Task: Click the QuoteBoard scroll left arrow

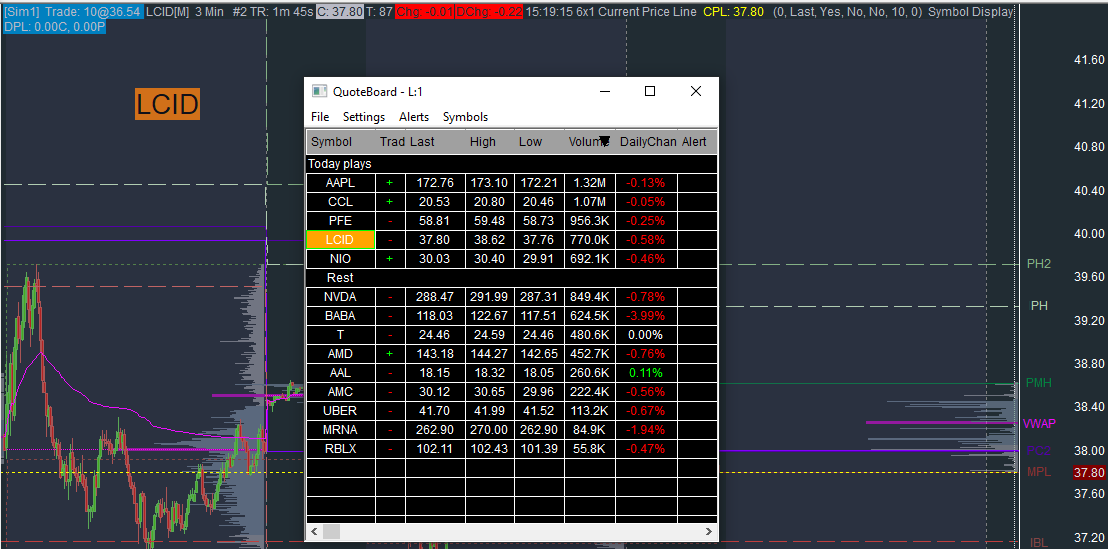Action: (314, 531)
